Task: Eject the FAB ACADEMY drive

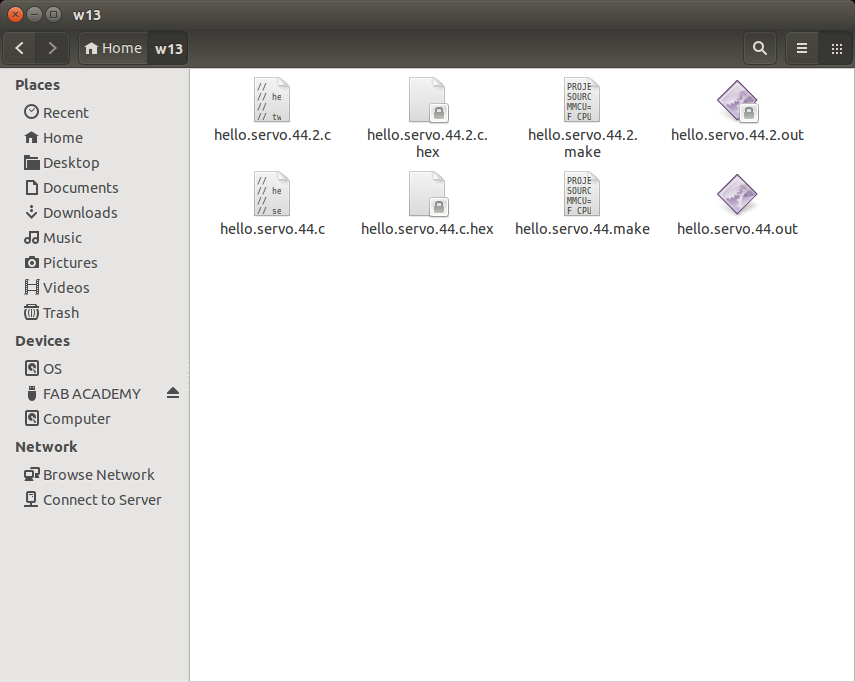Action: tap(173, 393)
